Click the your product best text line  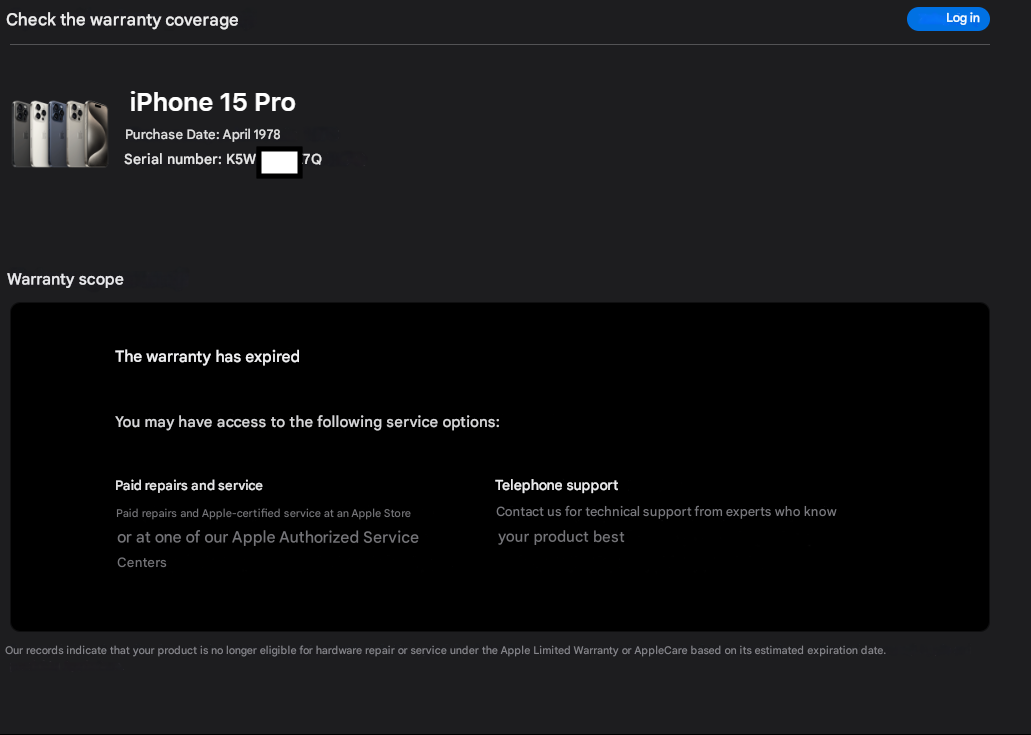click(x=560, y=536)
